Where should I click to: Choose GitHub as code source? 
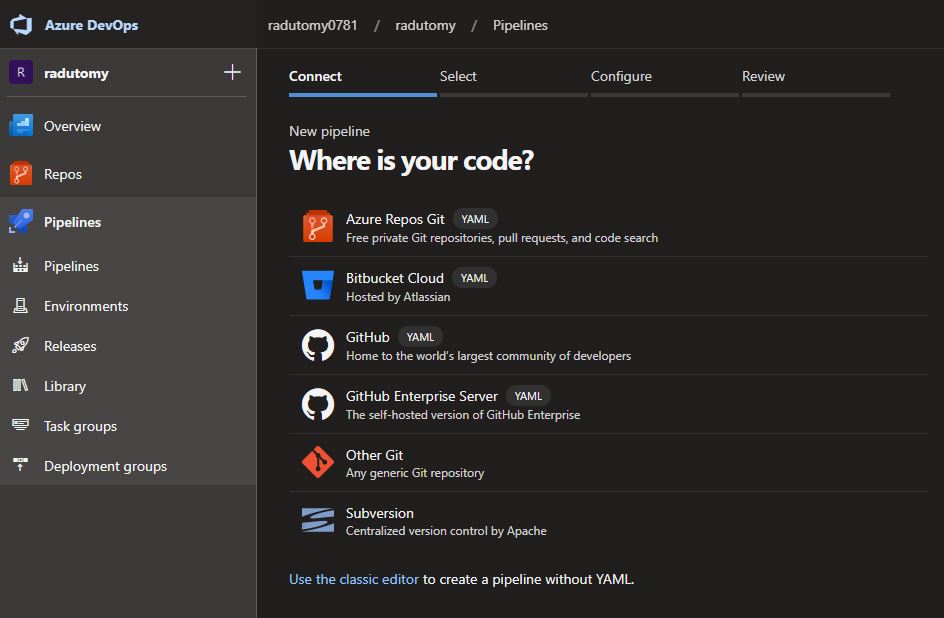608,345
